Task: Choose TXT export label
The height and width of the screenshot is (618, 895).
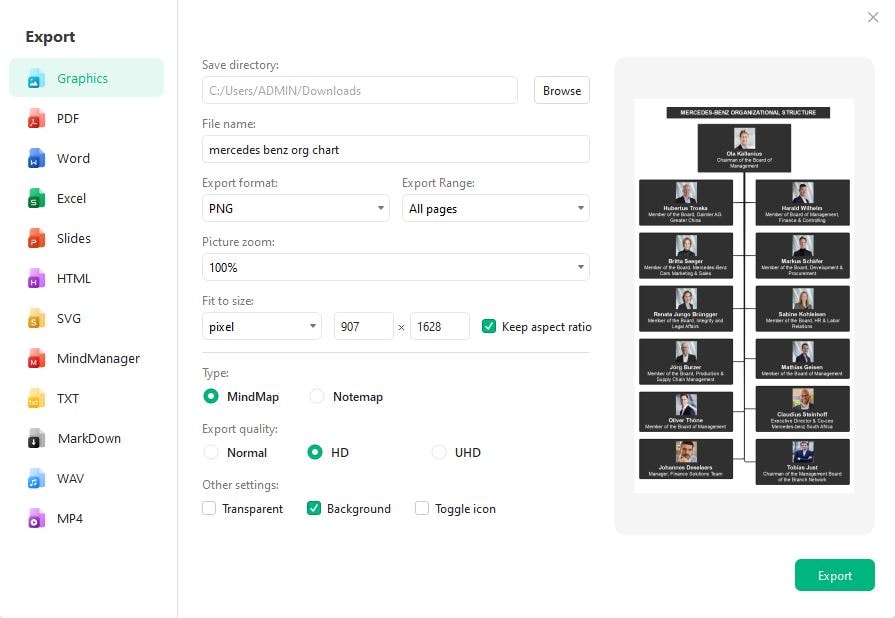Action: point(67,398)
